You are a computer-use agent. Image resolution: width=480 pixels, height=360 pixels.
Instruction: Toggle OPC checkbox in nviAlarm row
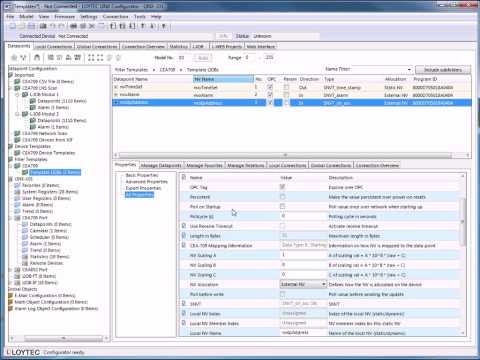pyautogui.click(x=270, y=95)
